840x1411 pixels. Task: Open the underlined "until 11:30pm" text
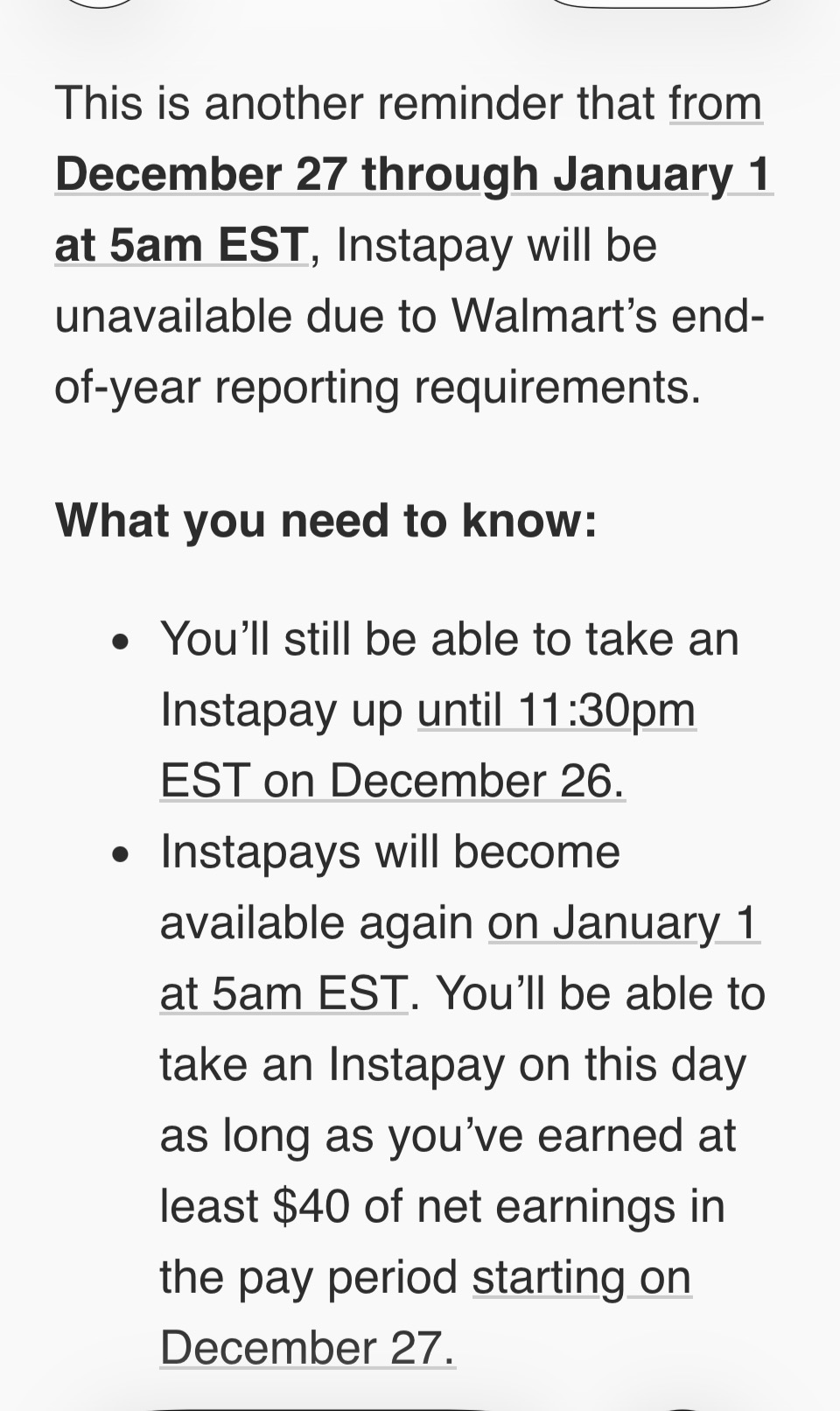coord(556,710)
